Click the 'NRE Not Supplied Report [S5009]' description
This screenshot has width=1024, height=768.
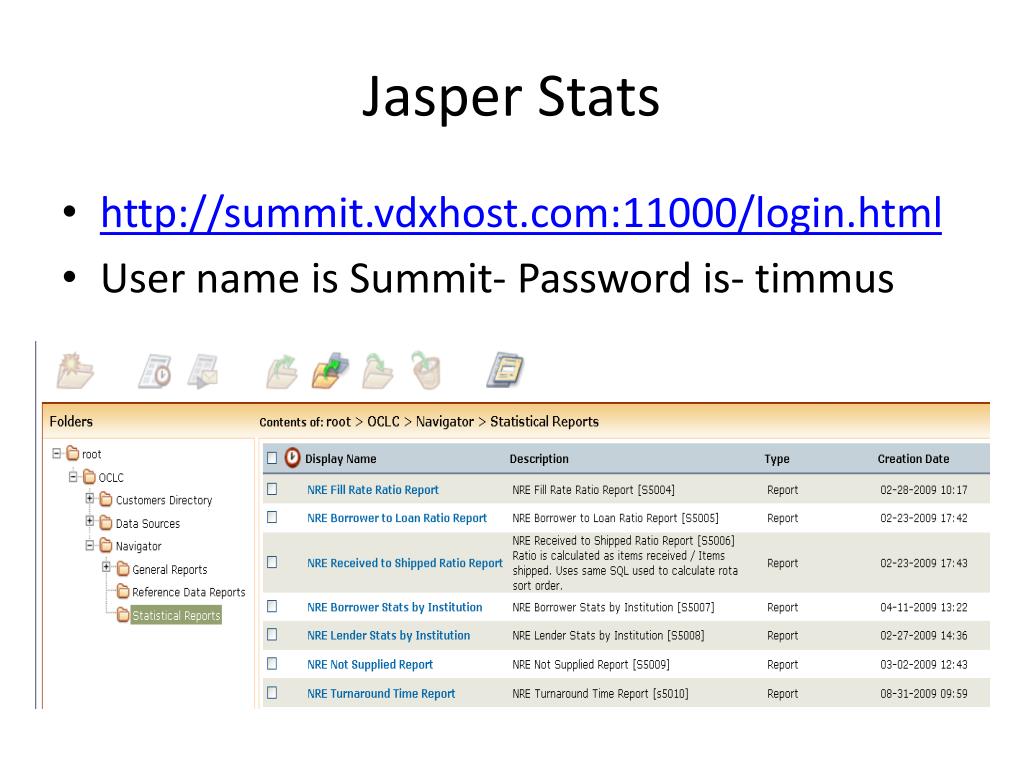[x=591, y=665]
